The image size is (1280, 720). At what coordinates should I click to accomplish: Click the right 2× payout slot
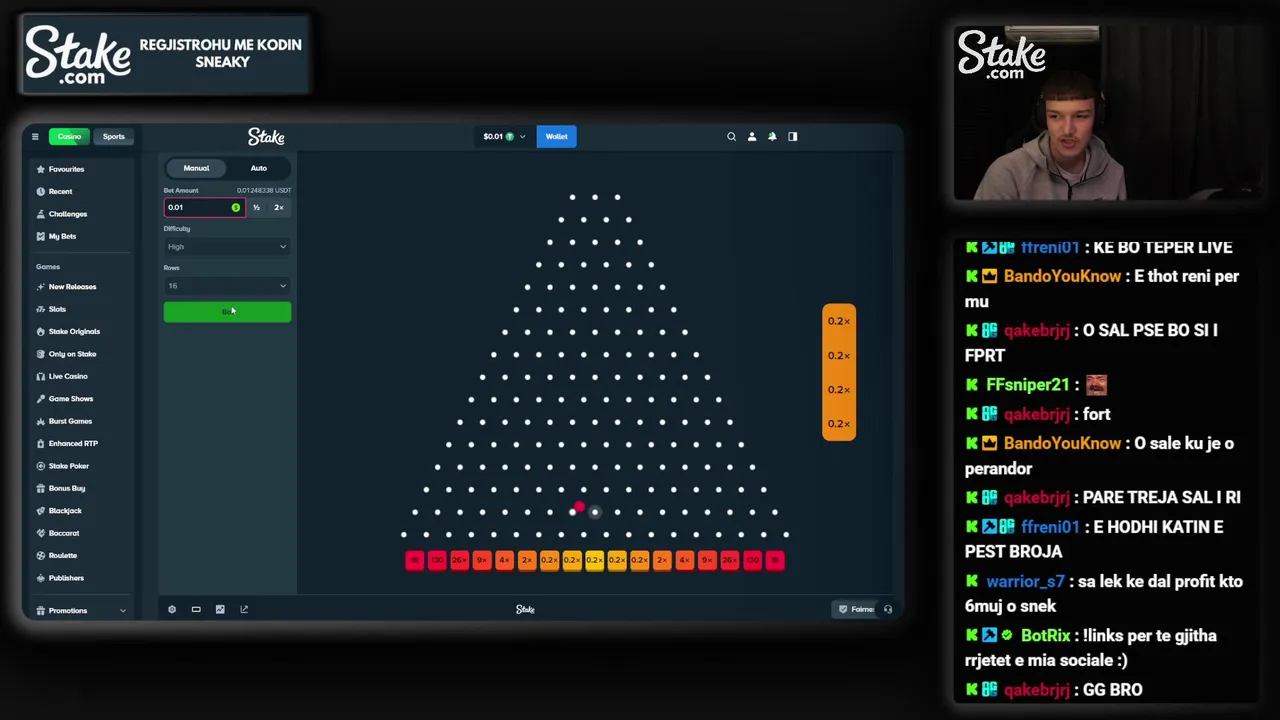point(662,560)
